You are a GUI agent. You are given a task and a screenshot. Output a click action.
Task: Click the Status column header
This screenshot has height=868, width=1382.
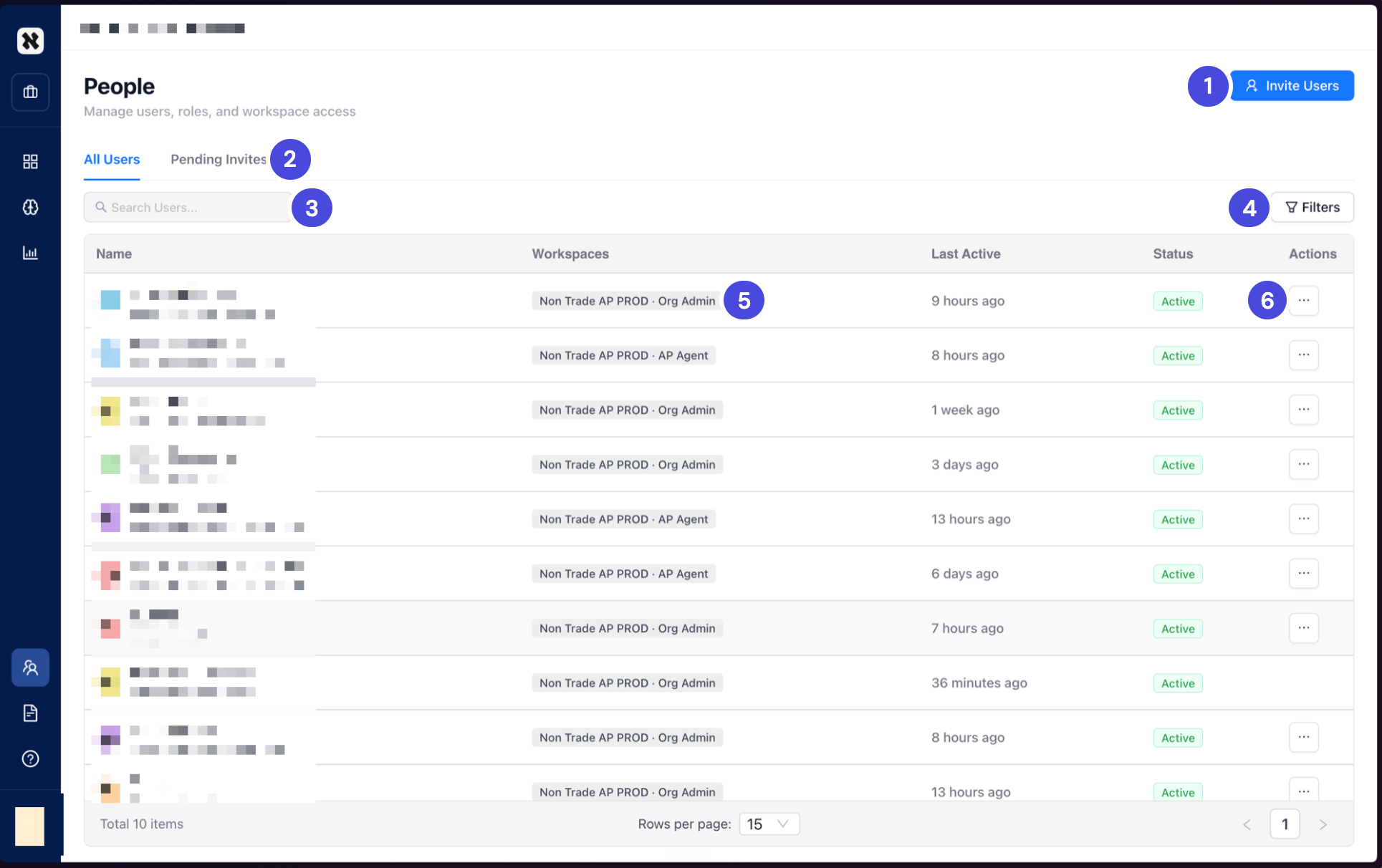1173,254
